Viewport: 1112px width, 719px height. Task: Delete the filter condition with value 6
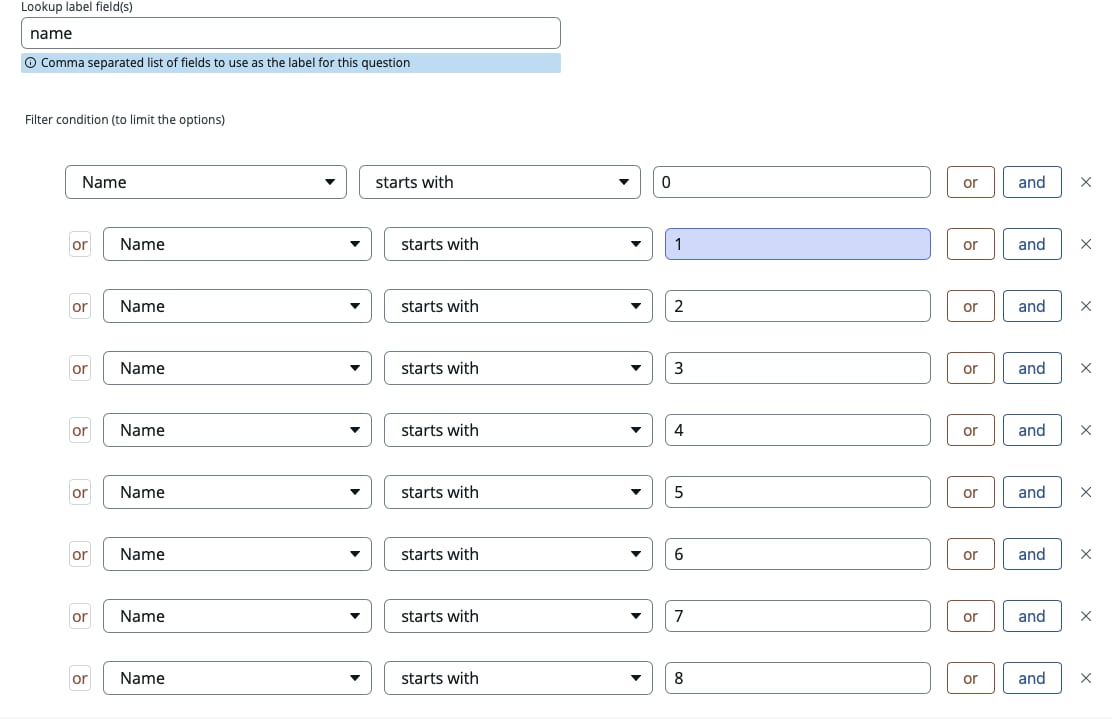click(x=1086, y=554)
